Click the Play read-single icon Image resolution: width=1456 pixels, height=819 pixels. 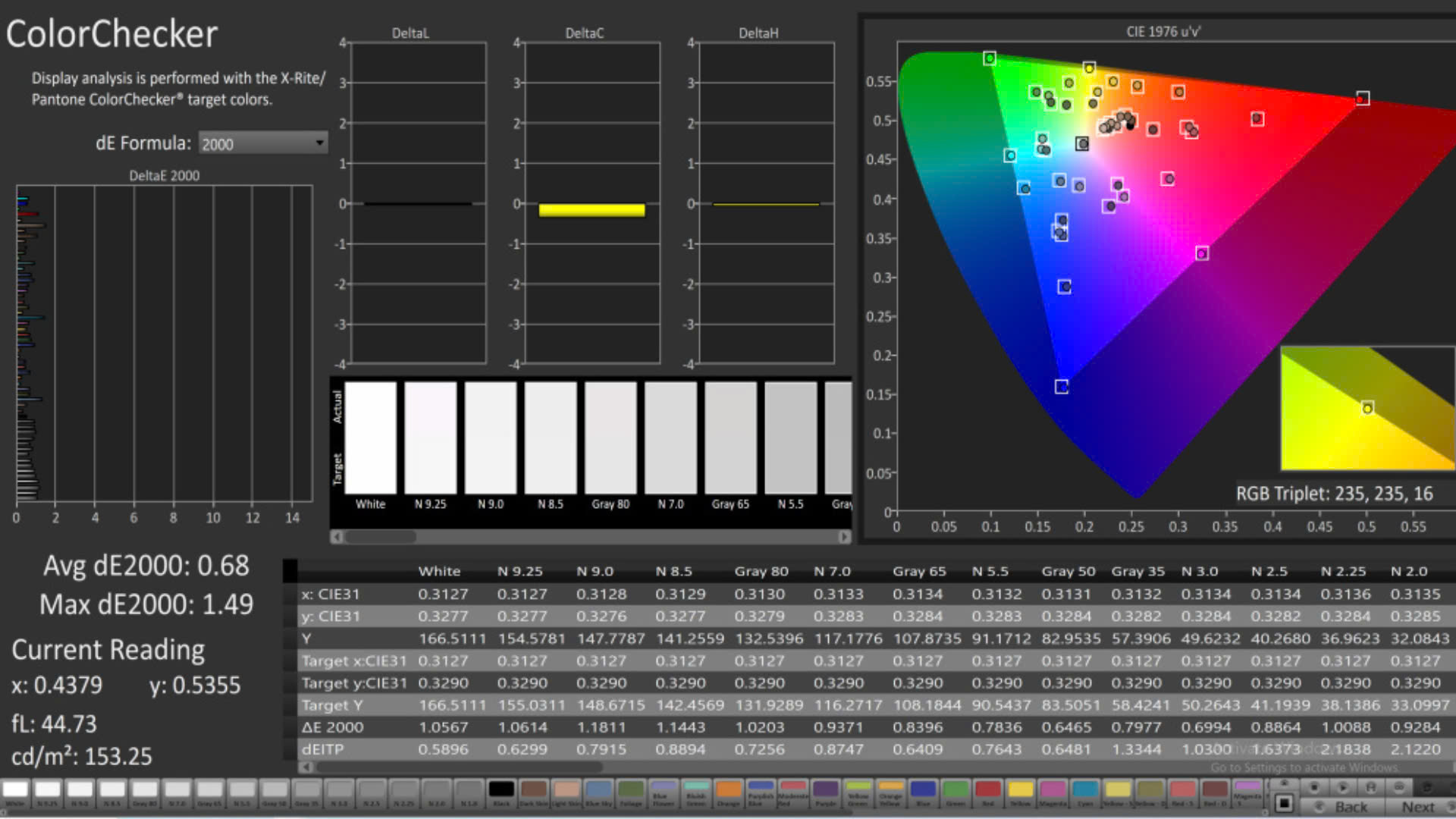pos(1342,787)
